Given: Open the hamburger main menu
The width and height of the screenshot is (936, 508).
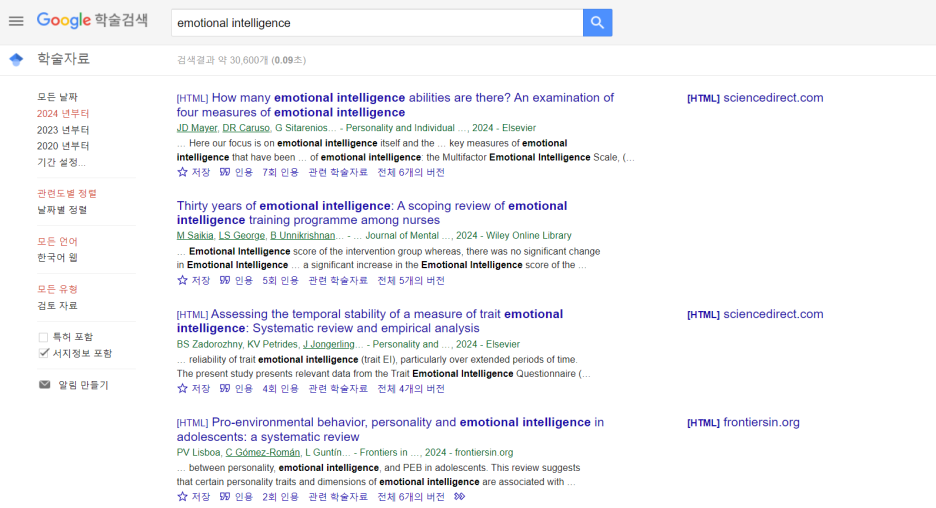Looking at the screenshot, I should pos(16,21).
